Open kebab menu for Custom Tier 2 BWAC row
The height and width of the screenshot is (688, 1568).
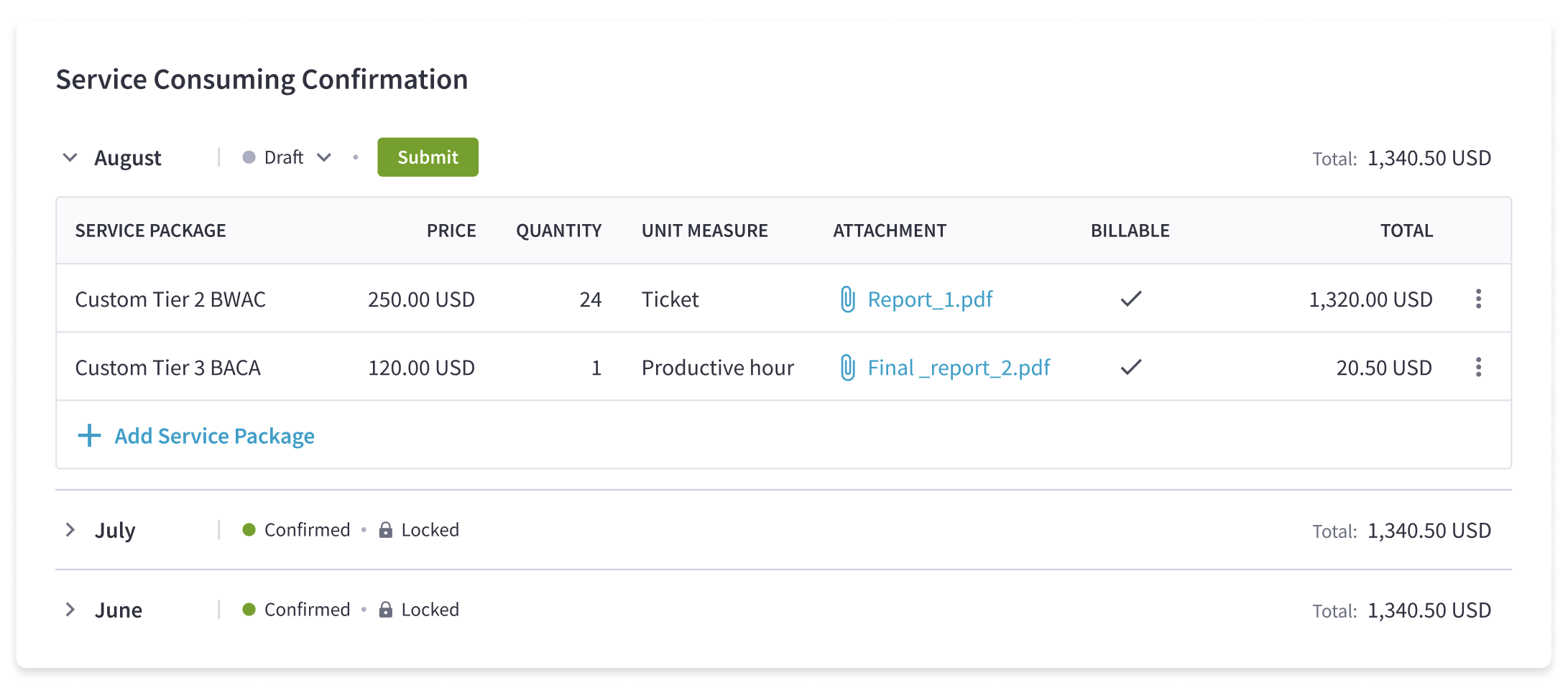tap(1478, 299)
